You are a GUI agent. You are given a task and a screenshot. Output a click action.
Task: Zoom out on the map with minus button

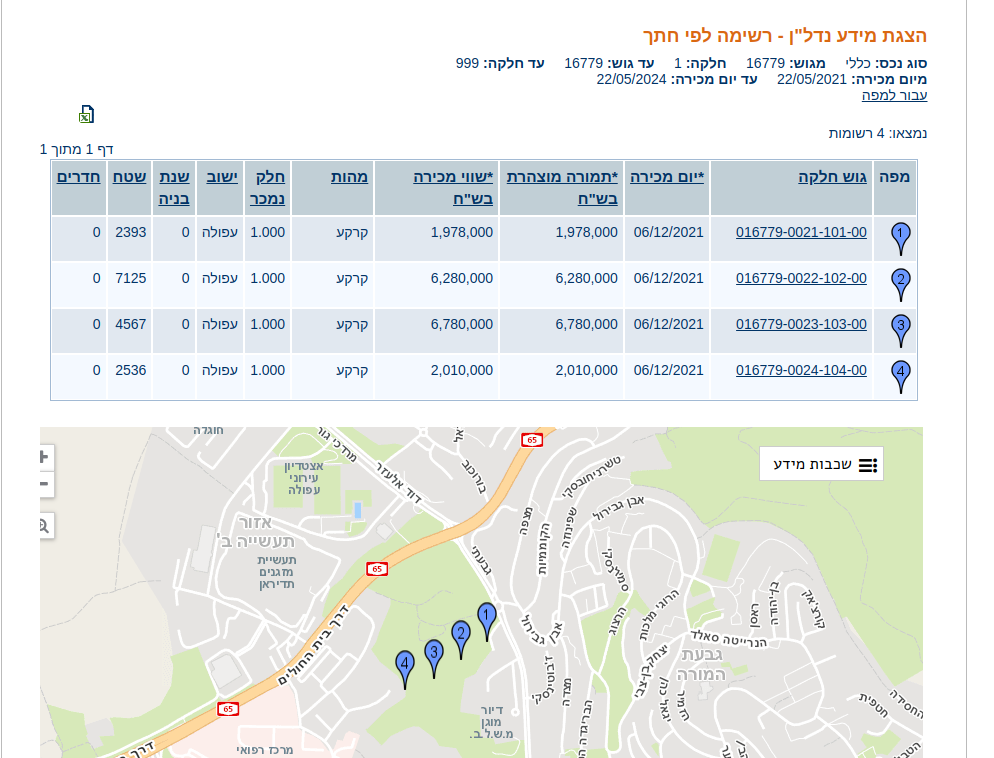point(46,484)
